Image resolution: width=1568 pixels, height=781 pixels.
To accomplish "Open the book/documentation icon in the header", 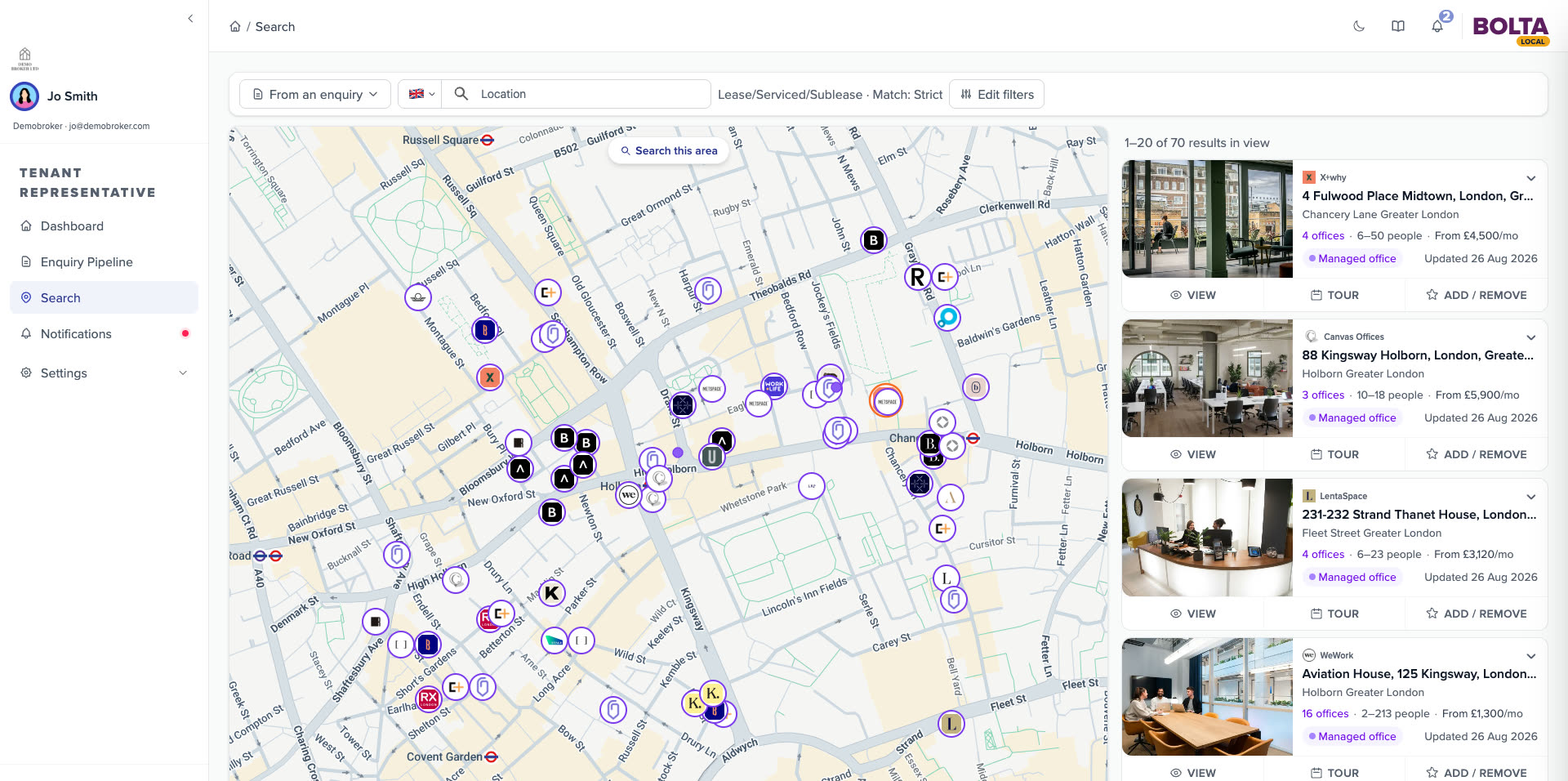I will (1398, 26).
